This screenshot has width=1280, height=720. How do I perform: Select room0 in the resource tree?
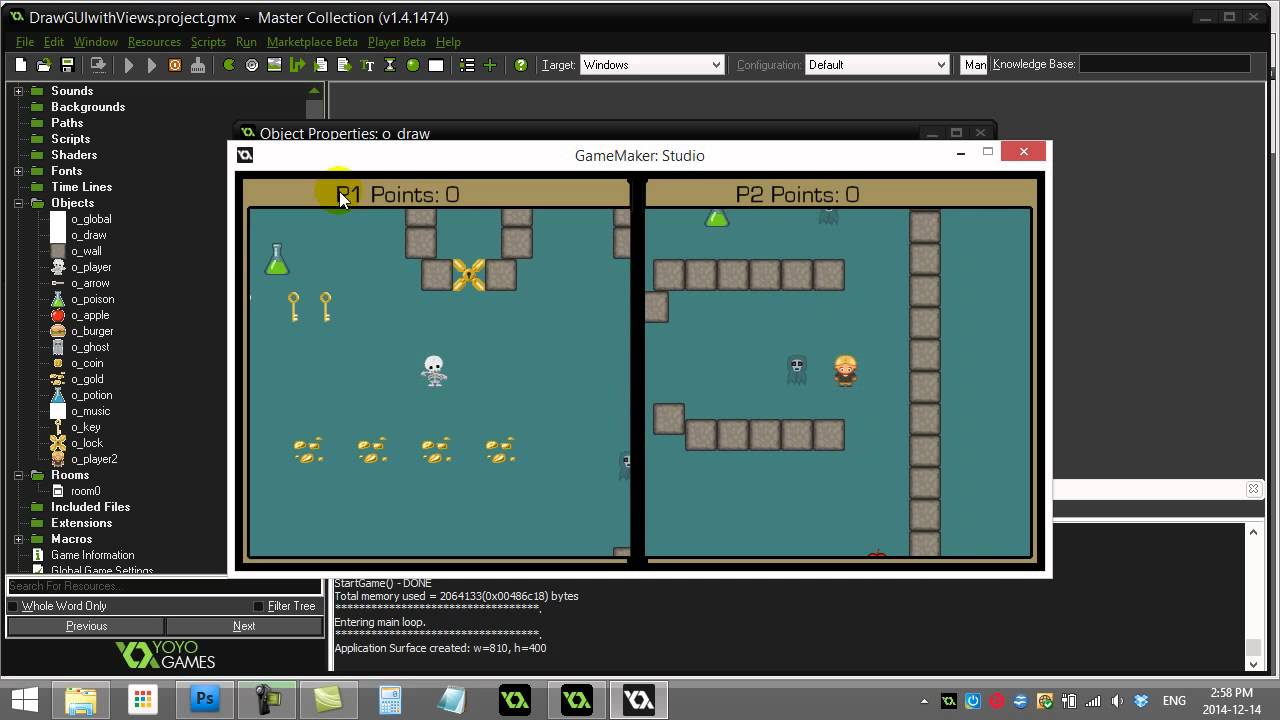pyautogui.click(x=85, y=491)
